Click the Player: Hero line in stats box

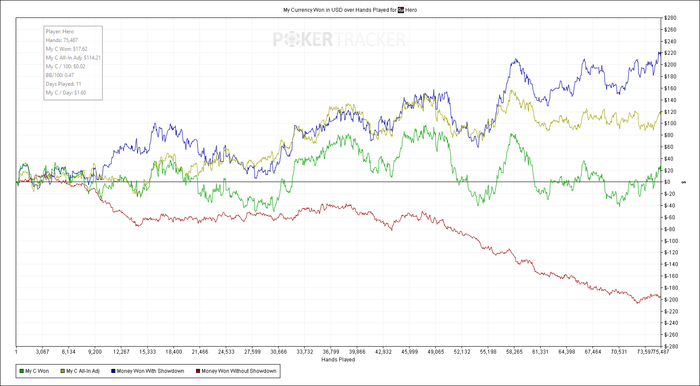click(x=60, y=32)
